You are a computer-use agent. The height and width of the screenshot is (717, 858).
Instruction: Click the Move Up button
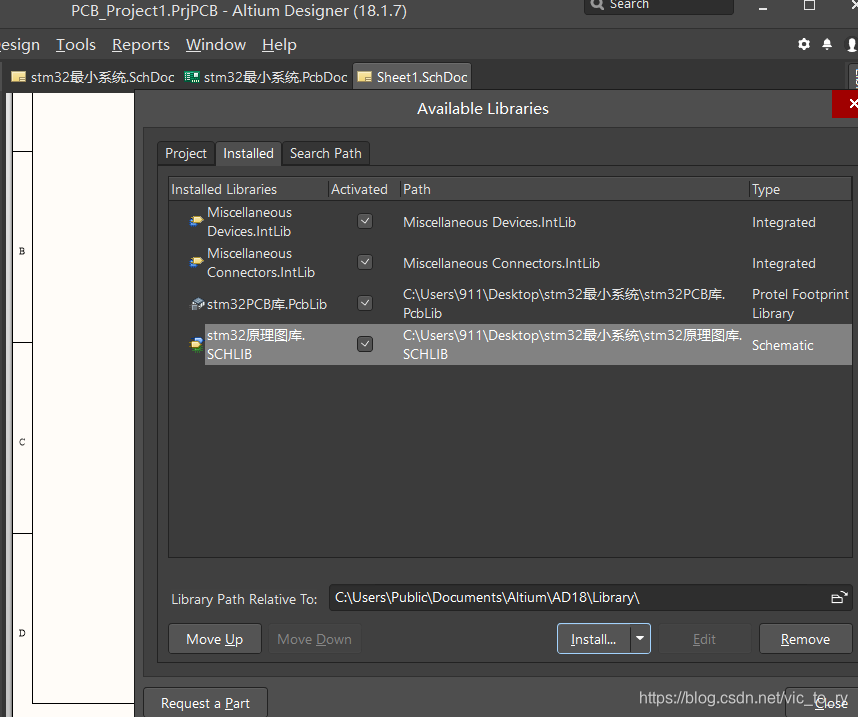pos(214,639)
